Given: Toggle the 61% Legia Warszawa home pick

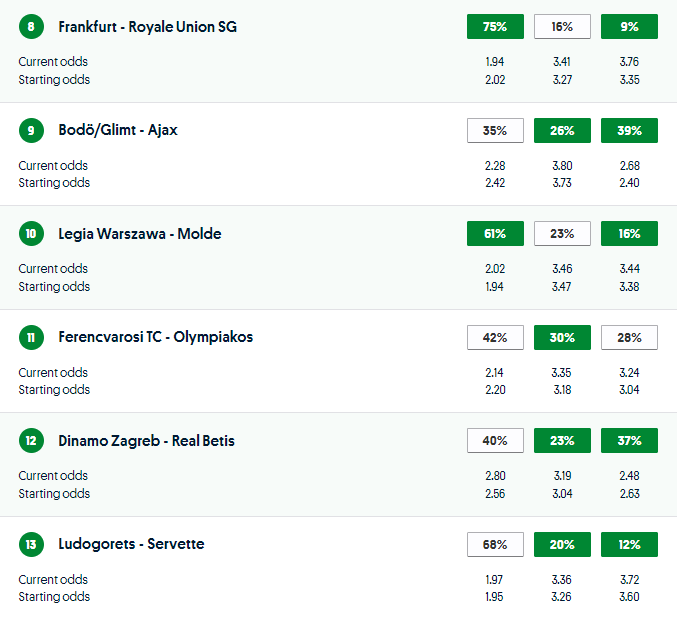Looking at the screenshot, I should (495, 234).
